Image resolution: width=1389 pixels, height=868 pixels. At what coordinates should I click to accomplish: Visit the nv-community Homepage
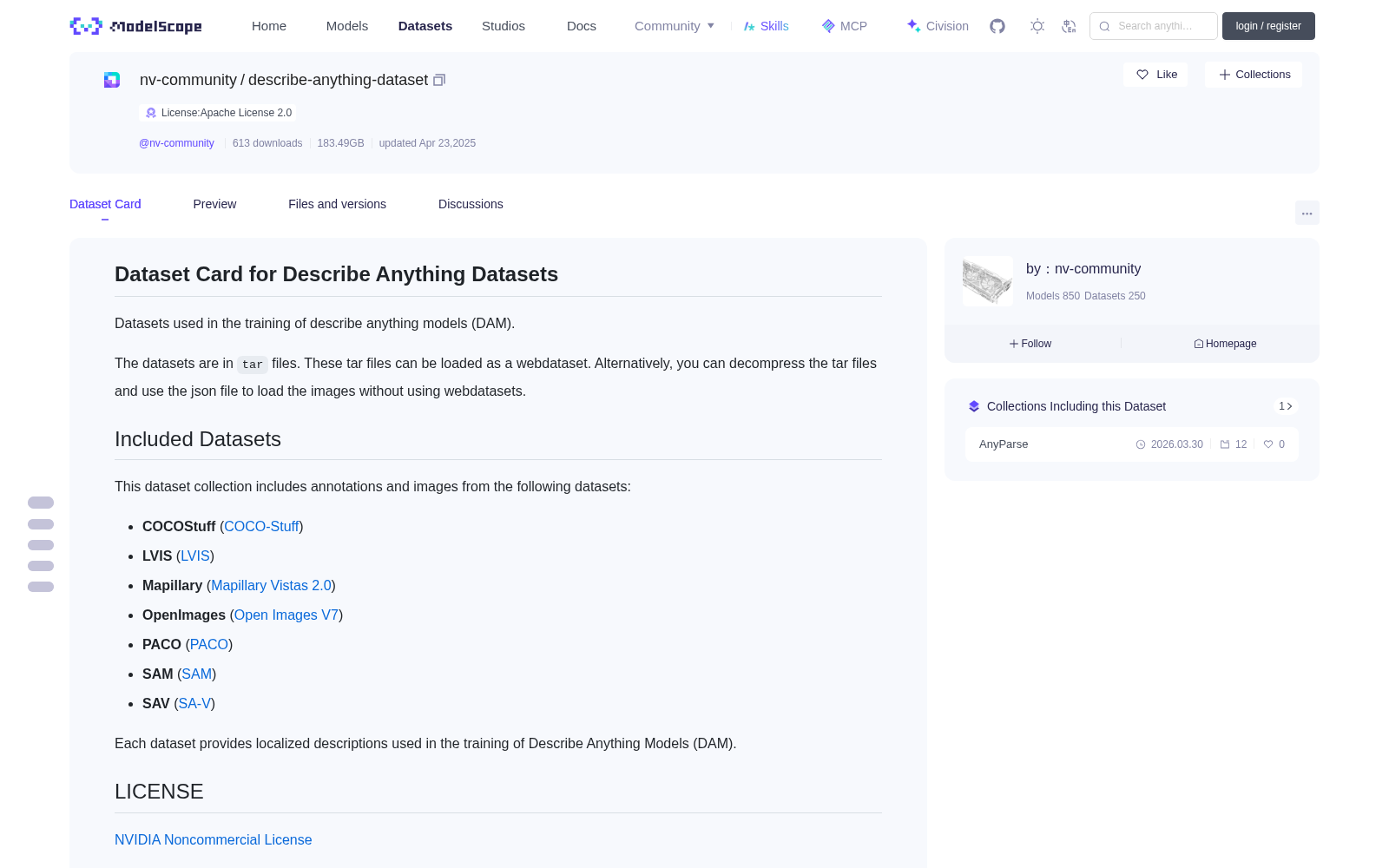coord(1225,344)
